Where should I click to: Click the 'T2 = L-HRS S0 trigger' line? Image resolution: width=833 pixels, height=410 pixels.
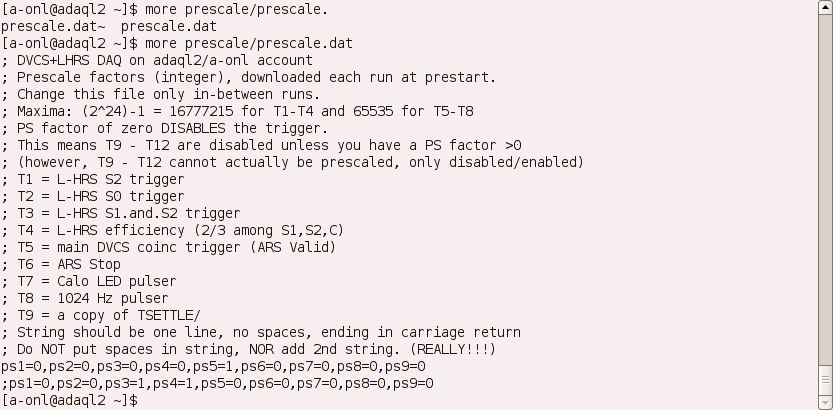tap(93, 196)
